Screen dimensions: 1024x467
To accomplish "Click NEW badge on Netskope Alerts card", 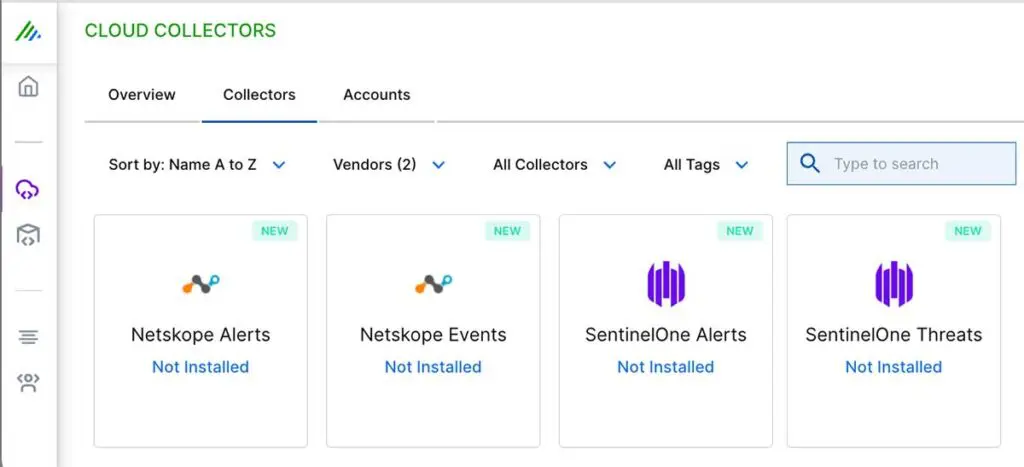I will click(x=275, y=231).
